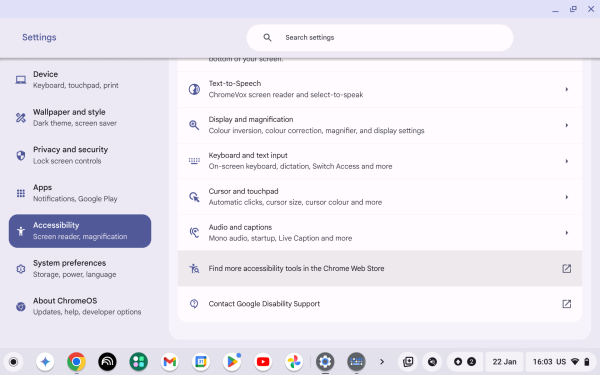Open Google Photos from the shelf

[294, 362]
